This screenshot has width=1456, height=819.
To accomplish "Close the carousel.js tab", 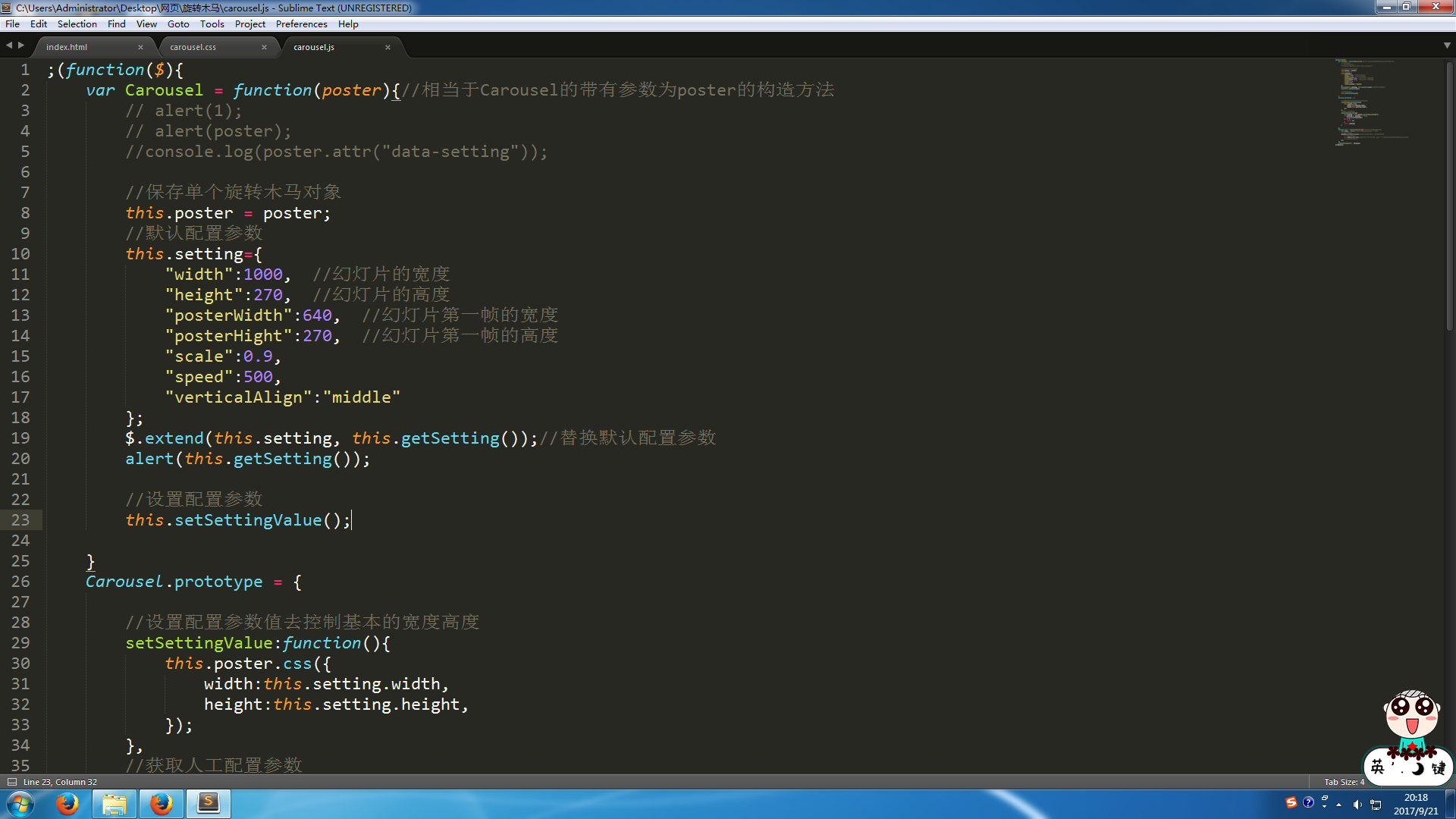I will click(388, 47).
